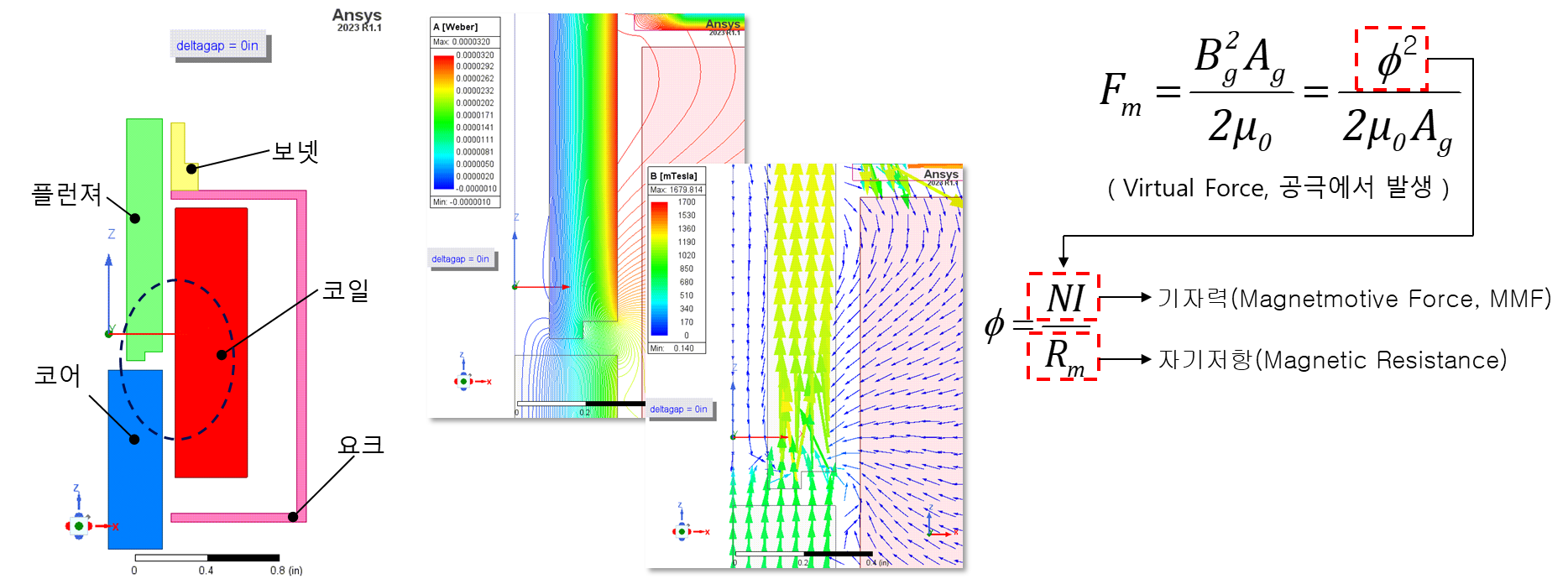Screen dimensions: 1568x579
Task: Click the Max: 1679.814 value in the B legend
Action: (677, 190)
